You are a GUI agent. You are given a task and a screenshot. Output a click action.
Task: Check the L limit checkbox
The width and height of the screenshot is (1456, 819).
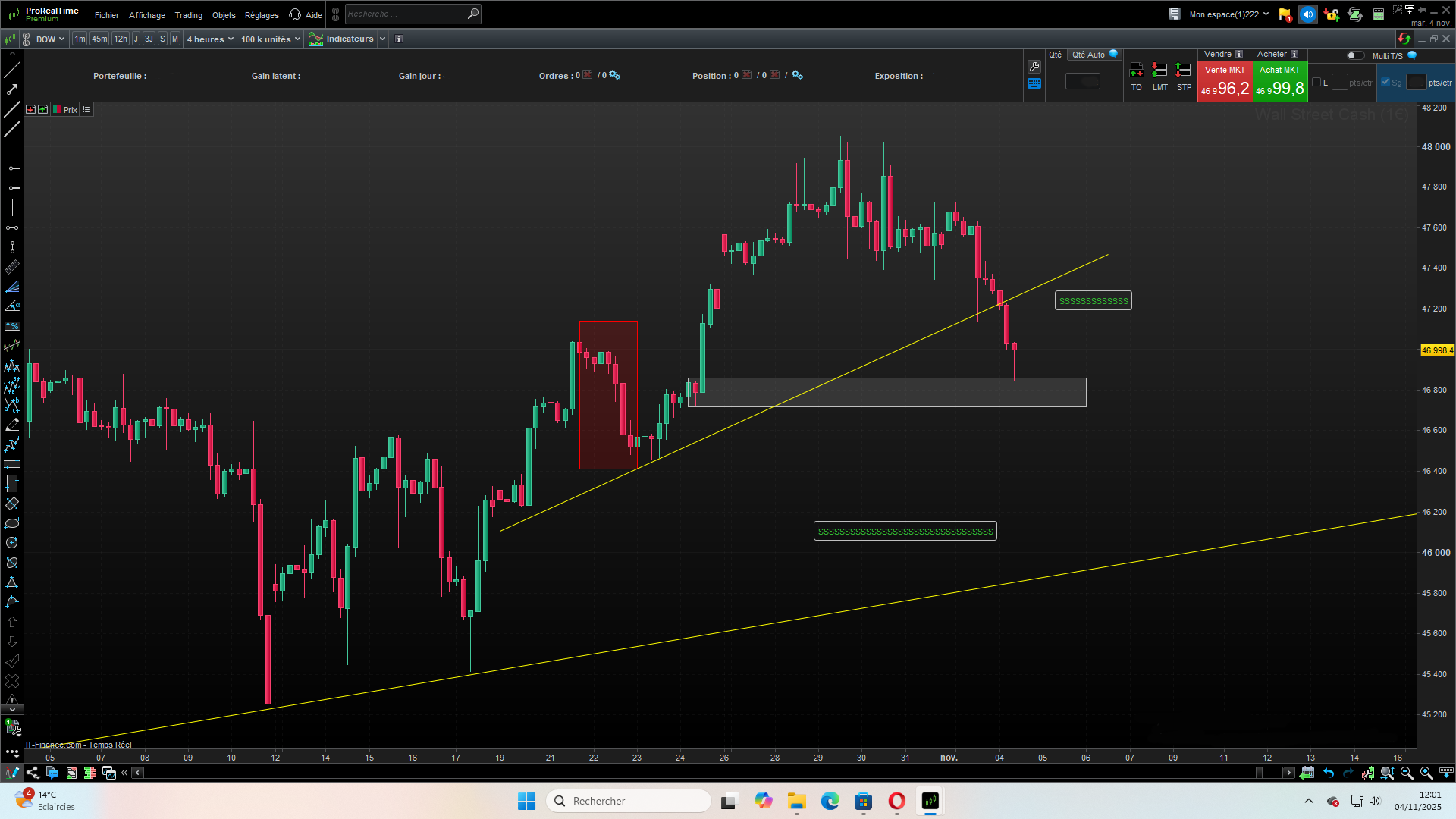(1316, 83)
